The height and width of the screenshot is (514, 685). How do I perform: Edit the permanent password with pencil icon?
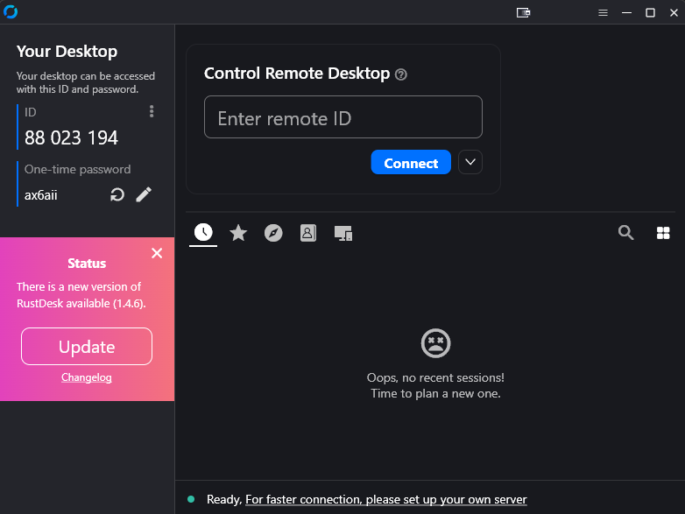(144, 195)
